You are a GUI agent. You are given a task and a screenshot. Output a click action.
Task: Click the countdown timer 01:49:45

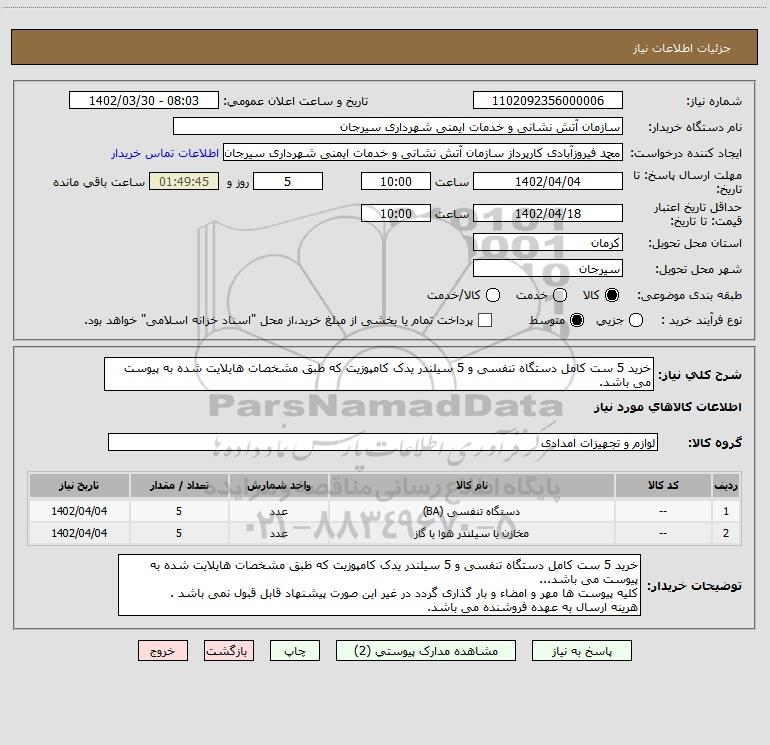tap(184, 181)
